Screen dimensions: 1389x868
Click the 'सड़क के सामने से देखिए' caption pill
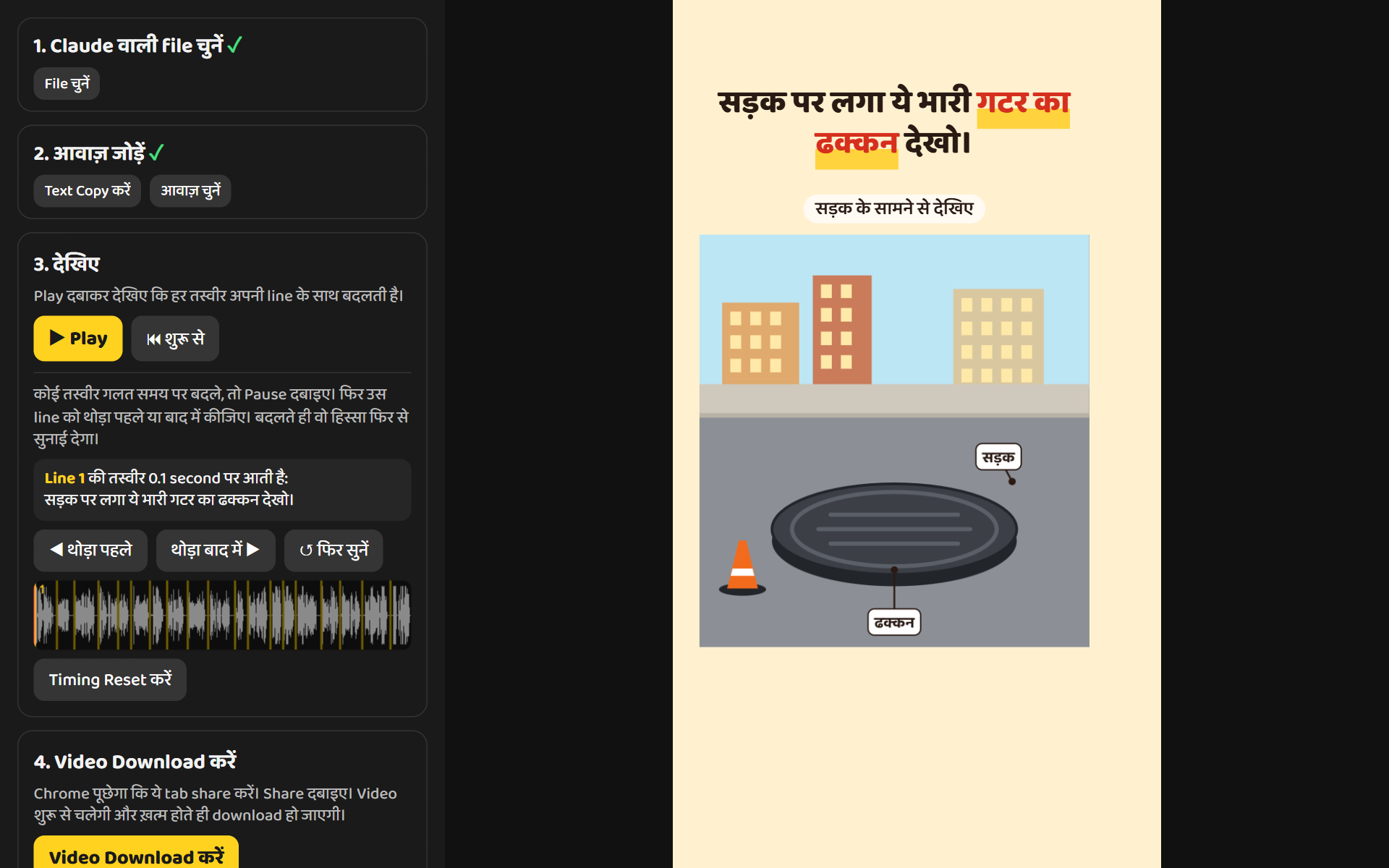click(894, 209)
